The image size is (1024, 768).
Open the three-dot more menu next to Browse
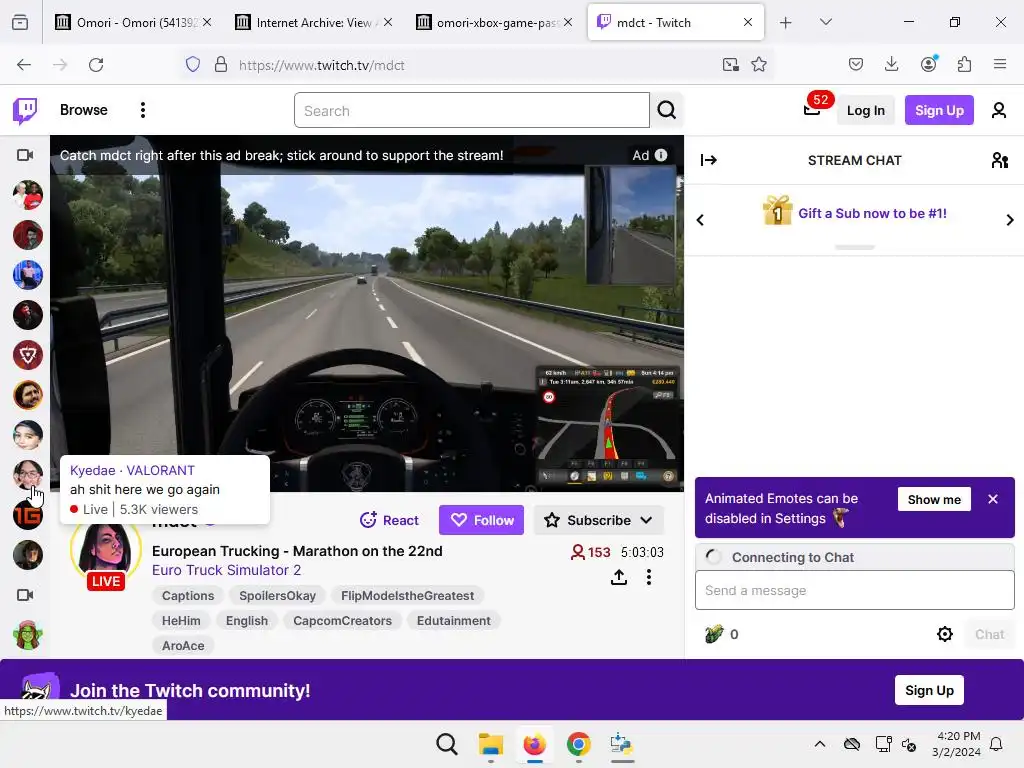tap(142, 110)
